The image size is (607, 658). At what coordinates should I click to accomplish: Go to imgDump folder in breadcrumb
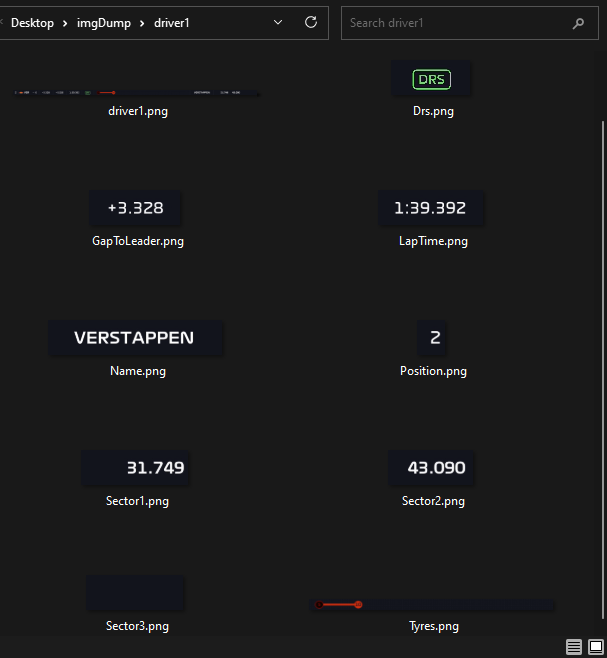tap(104, 22)
